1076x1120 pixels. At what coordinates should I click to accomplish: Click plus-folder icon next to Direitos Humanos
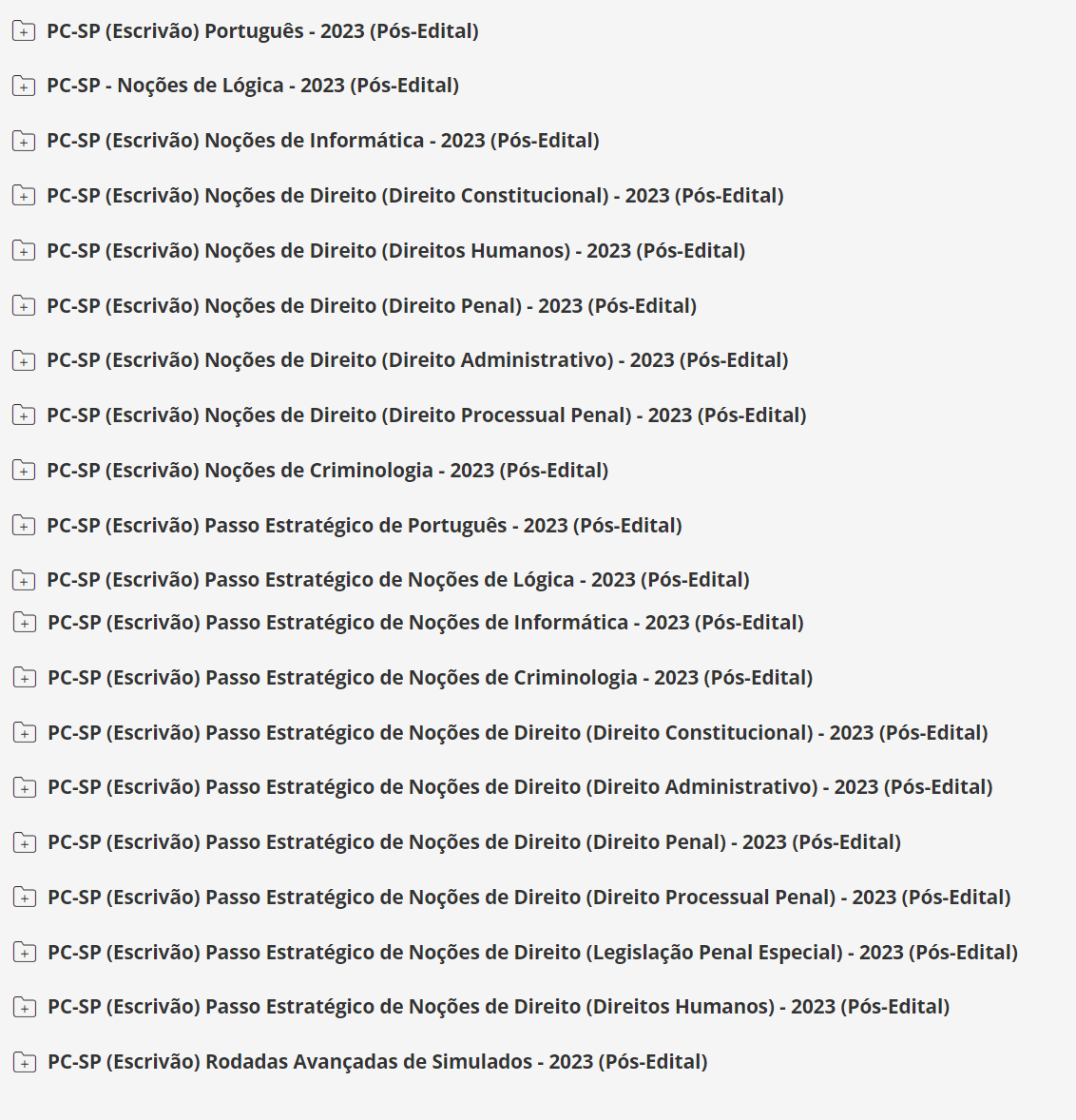(x=23, y=251)
